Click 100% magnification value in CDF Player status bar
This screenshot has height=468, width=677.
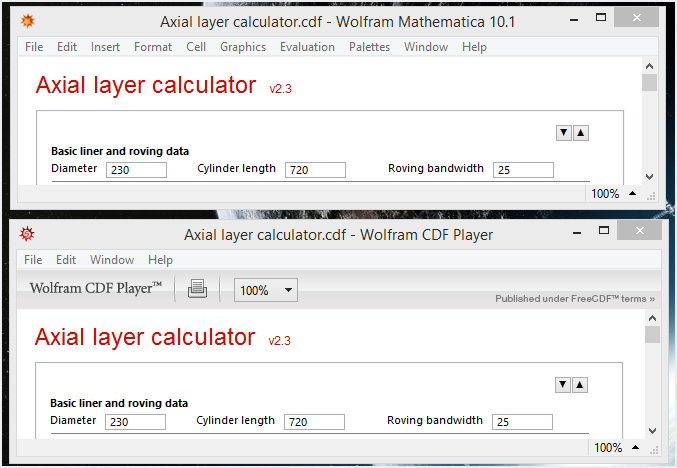pyautogui.click(x=608, y=447)
